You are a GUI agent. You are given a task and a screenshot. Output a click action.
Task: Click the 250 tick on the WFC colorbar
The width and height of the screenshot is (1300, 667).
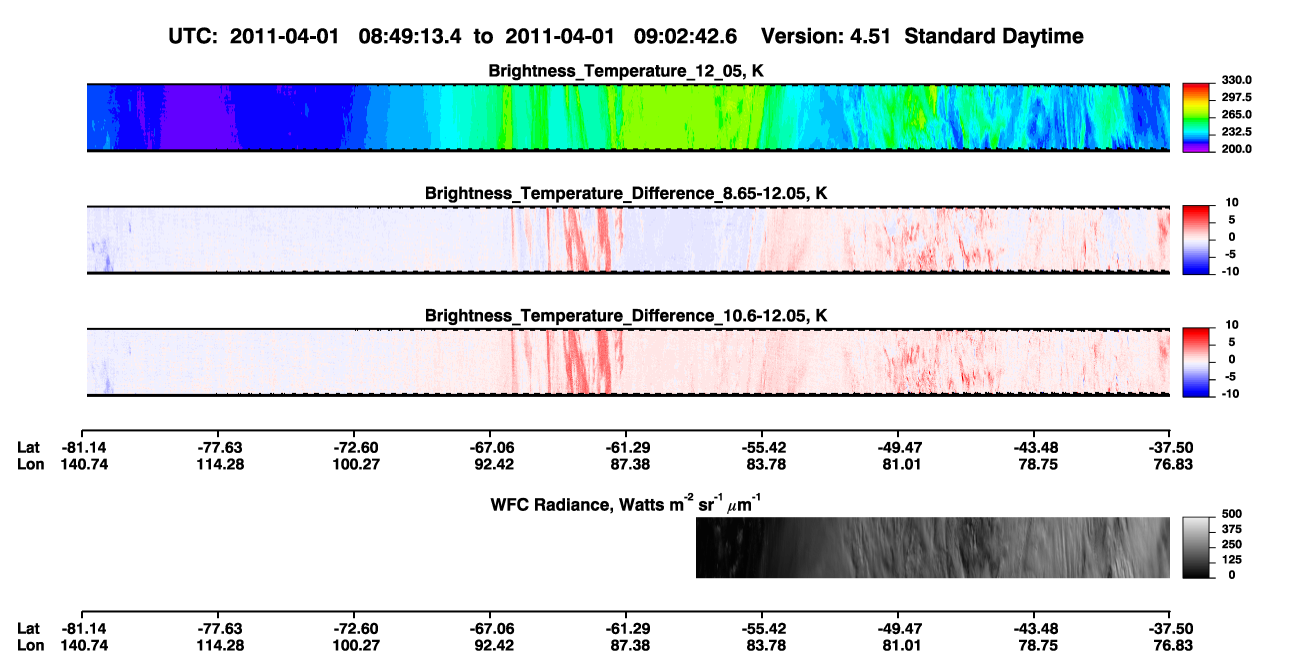click(x=1230, y=544)
